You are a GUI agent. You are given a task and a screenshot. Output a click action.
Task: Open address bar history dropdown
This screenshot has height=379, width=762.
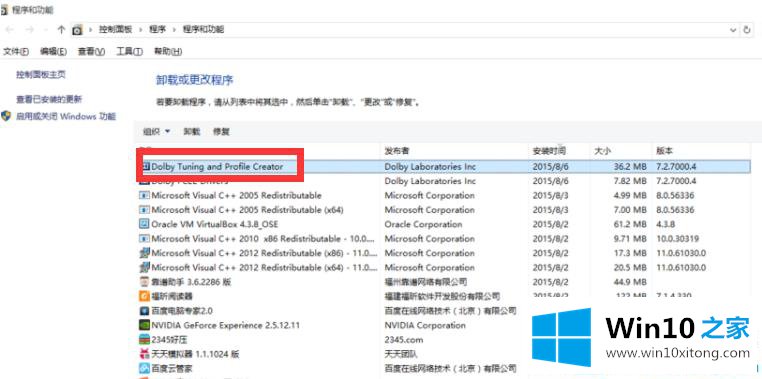pyautogui.click(x=733, y=30)
